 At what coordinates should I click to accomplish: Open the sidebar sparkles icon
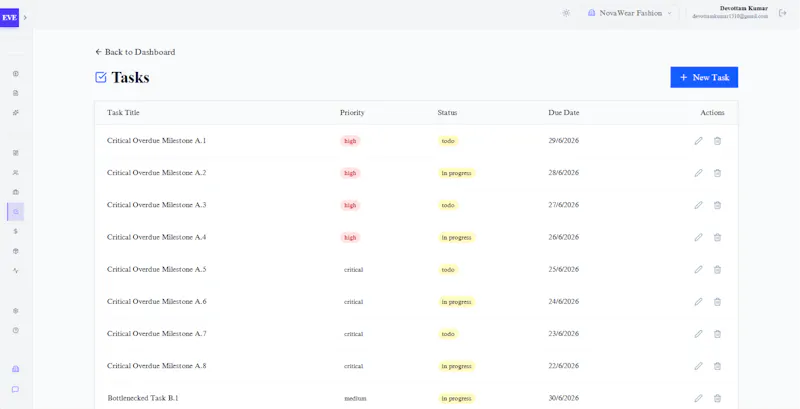point(15,112)
